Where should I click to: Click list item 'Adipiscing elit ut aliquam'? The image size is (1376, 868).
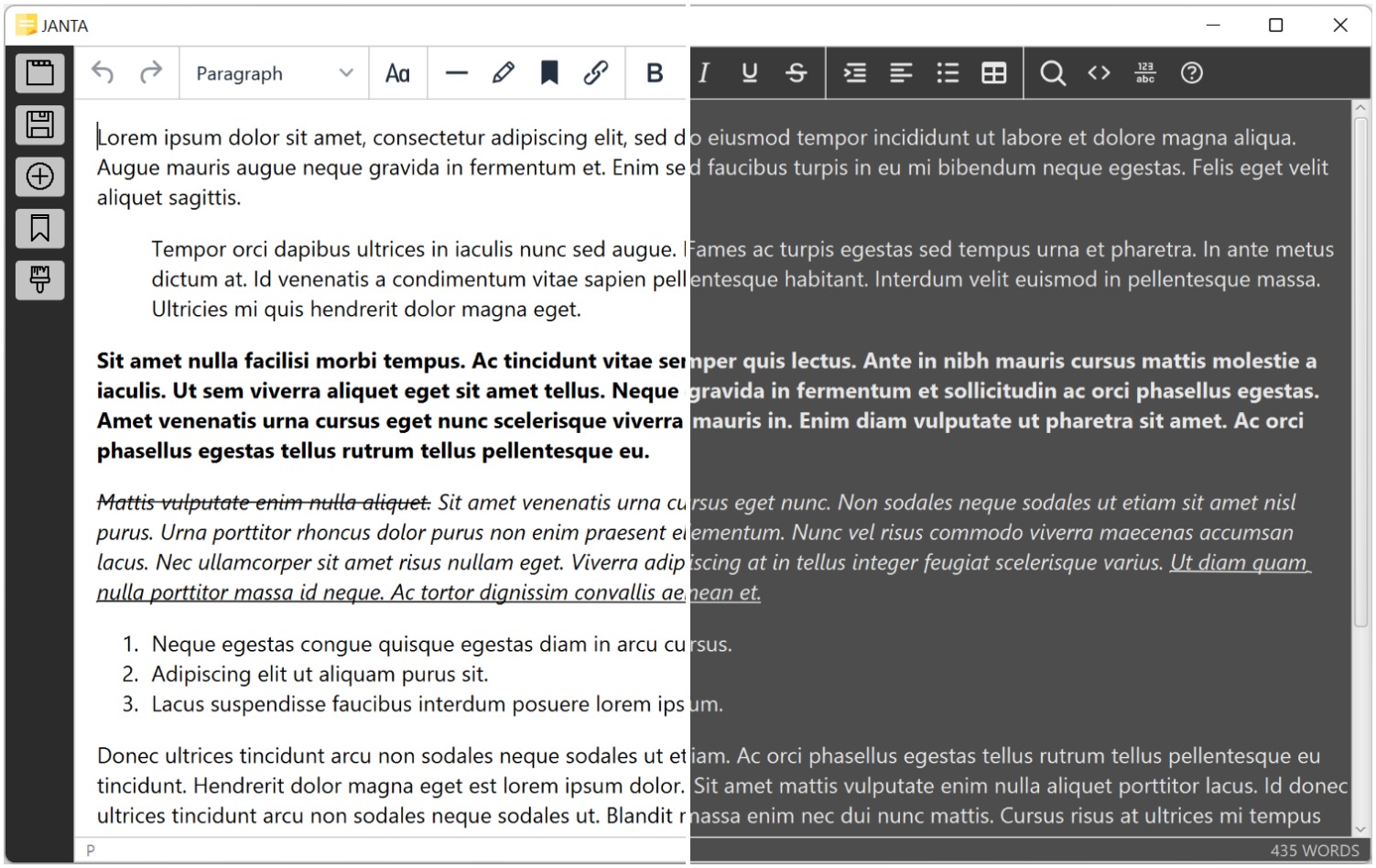click(320, 675)
